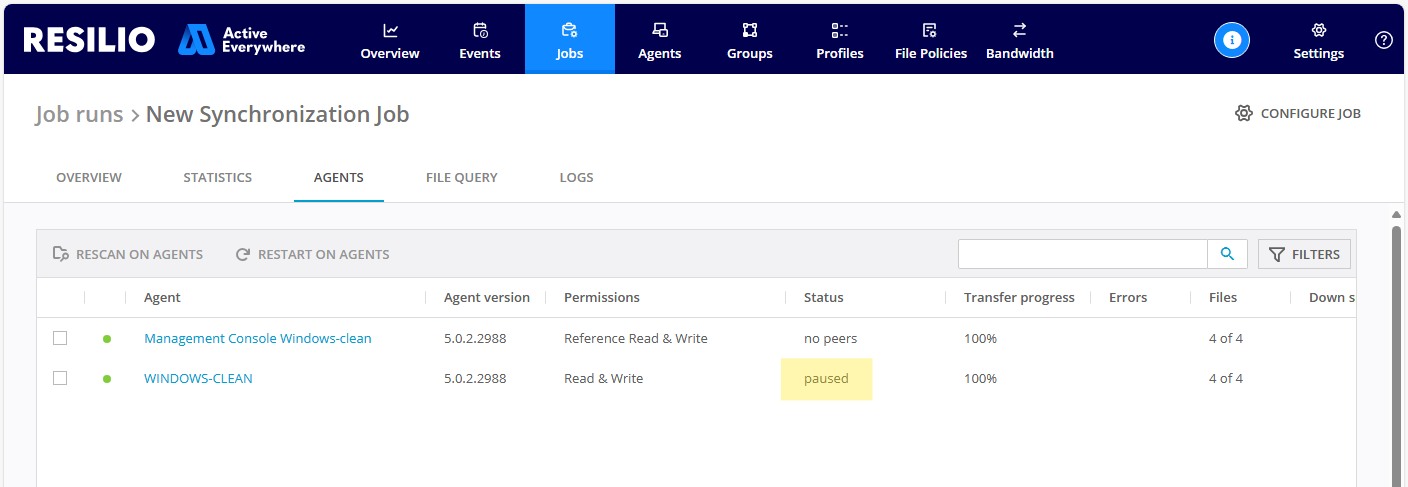Switch to the File Query tab
This screenshot has width=1408, height=487.
[x=461, y=177]
